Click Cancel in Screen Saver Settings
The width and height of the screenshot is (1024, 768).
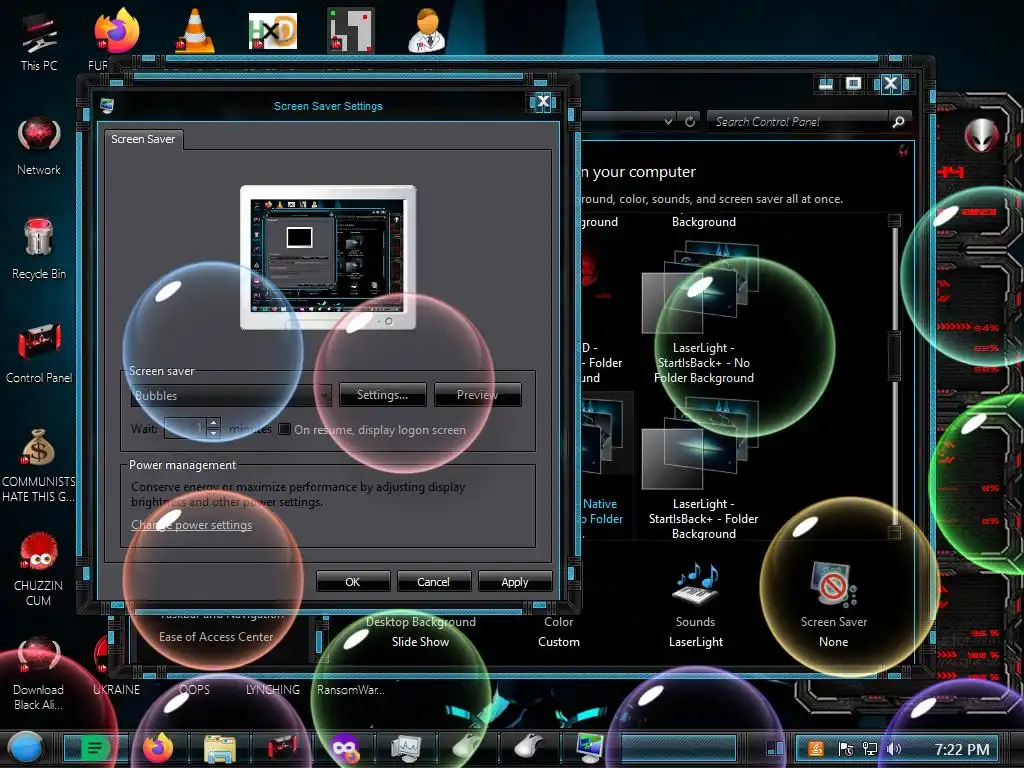[x=434, y=581]
